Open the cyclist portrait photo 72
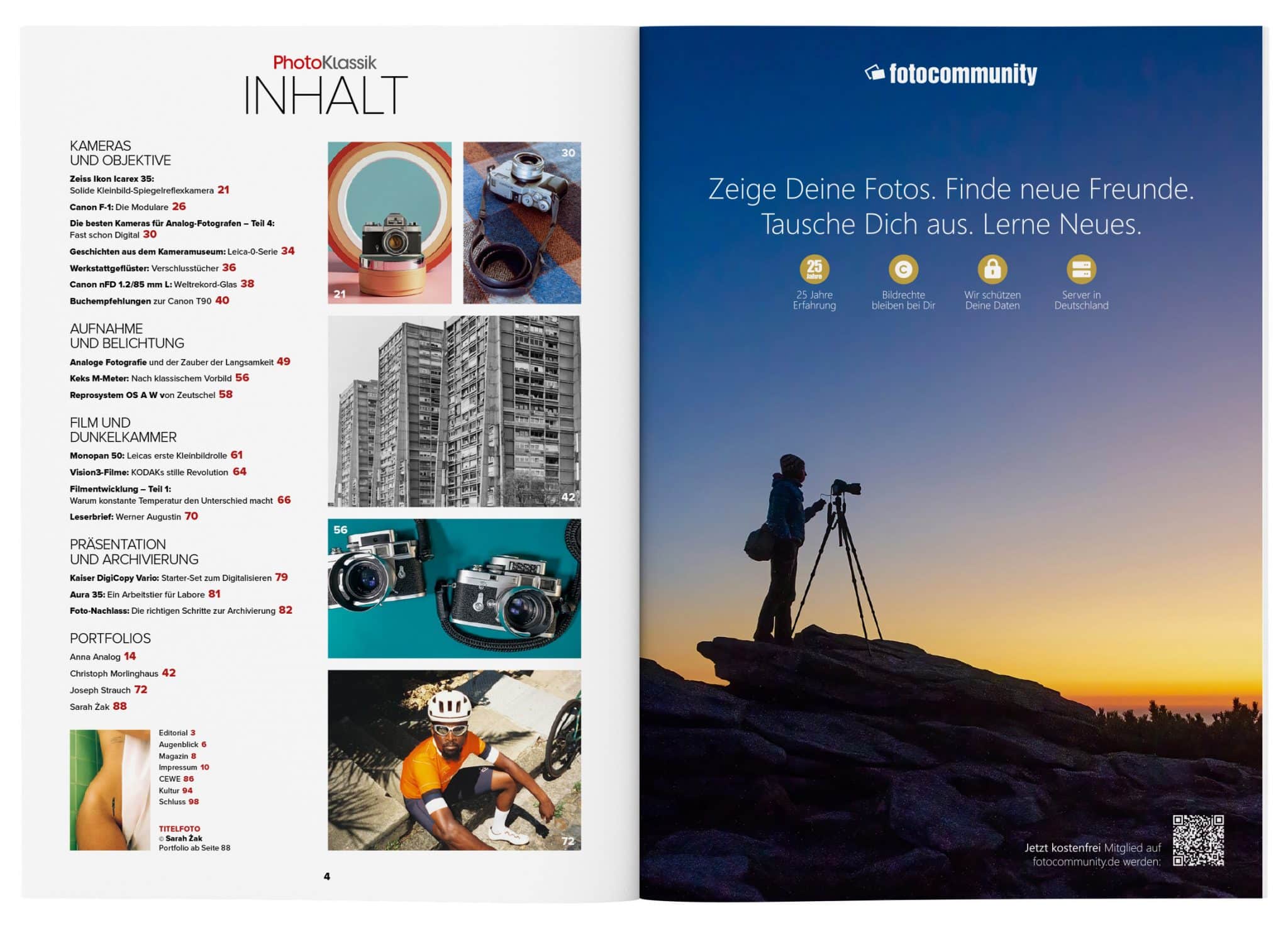The width and height of the screenshot is (1288, 925). (x=454, y=760)
